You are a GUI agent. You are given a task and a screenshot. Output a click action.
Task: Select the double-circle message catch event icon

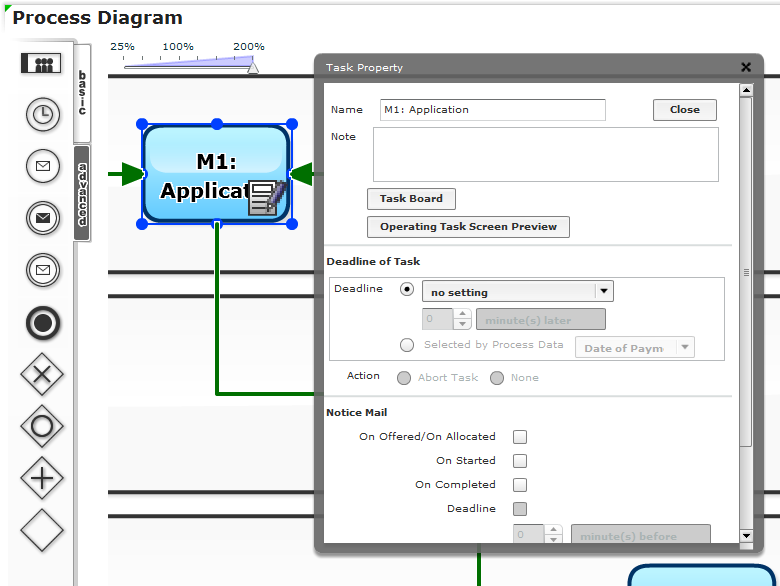42,269
